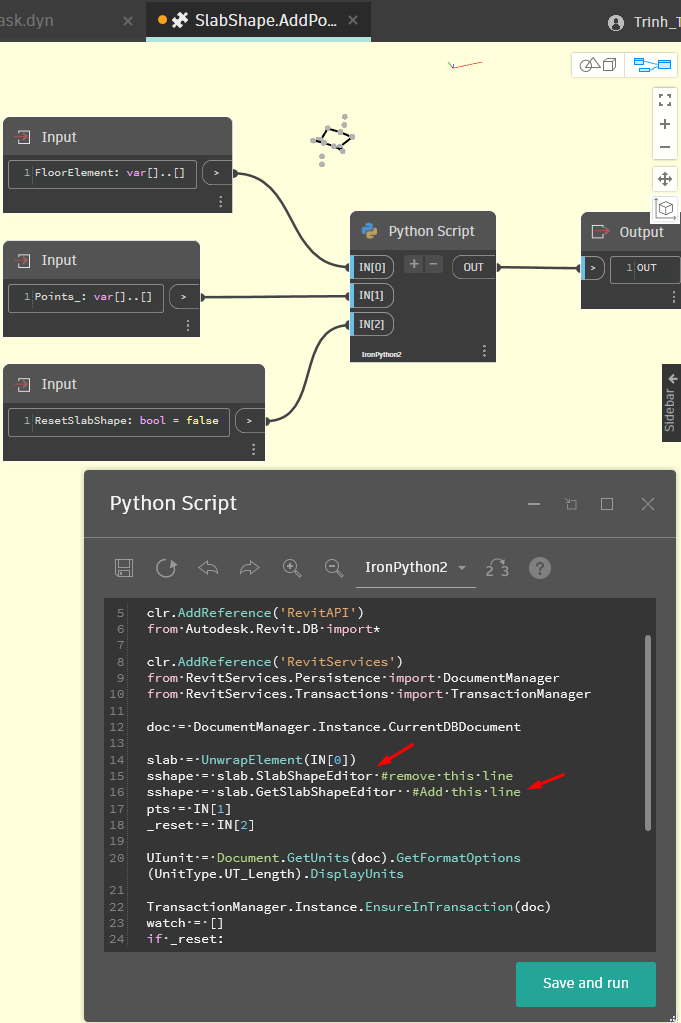681x1023 pixels.
Task: Open Python Script node options menu dots
Action: coord(484,351)
